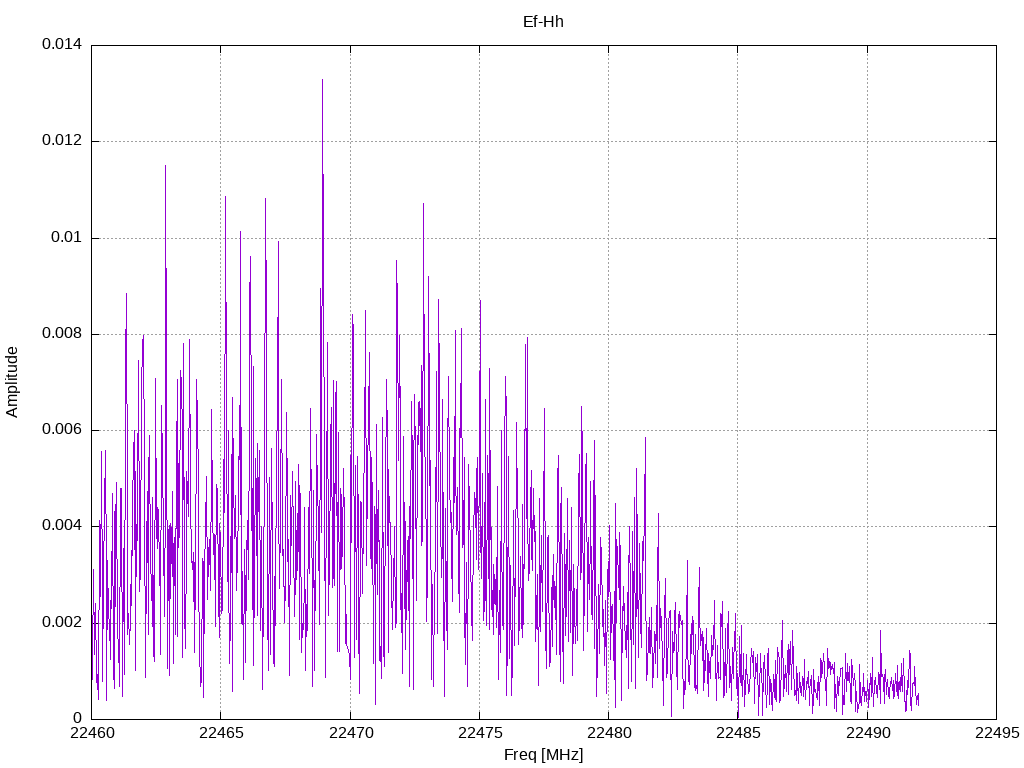Click y-axis tick label 0.008
Image resolution: width=1024 pixels, height=768 pixels.
pyautogui.click(x=62, y=334)
